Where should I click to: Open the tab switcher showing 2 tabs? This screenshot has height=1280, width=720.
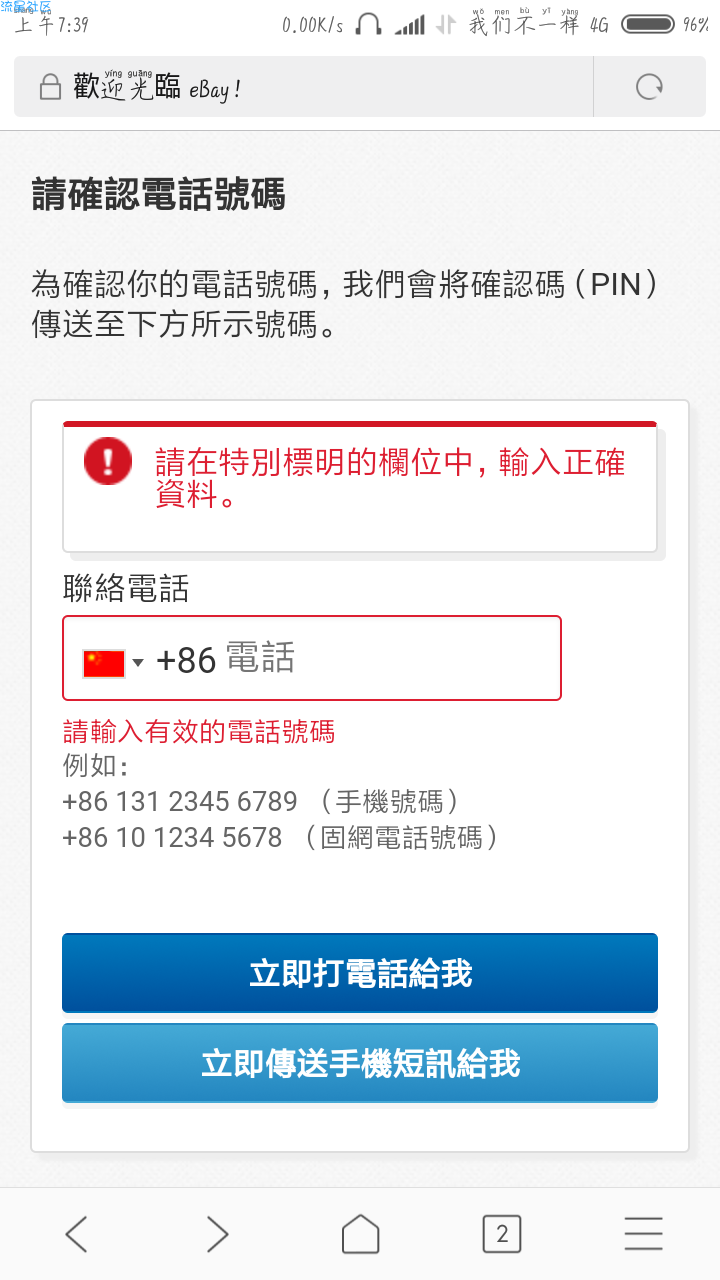pyautogui.click(x=502, y=1234)
